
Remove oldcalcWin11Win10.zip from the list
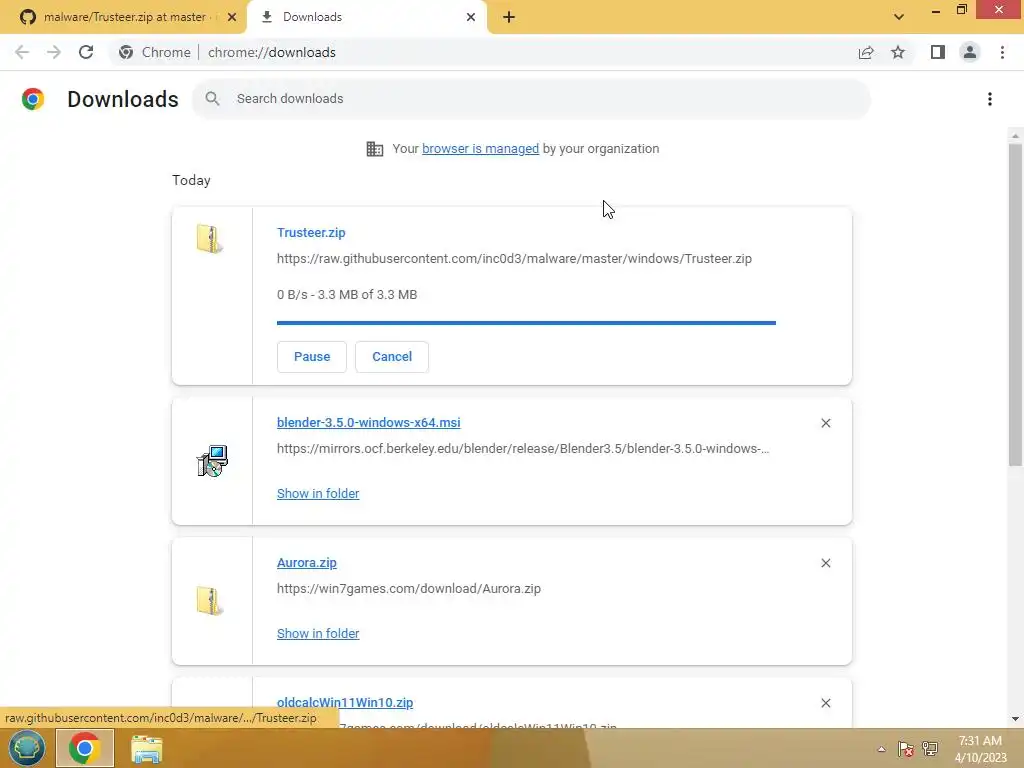pos(825,703)
